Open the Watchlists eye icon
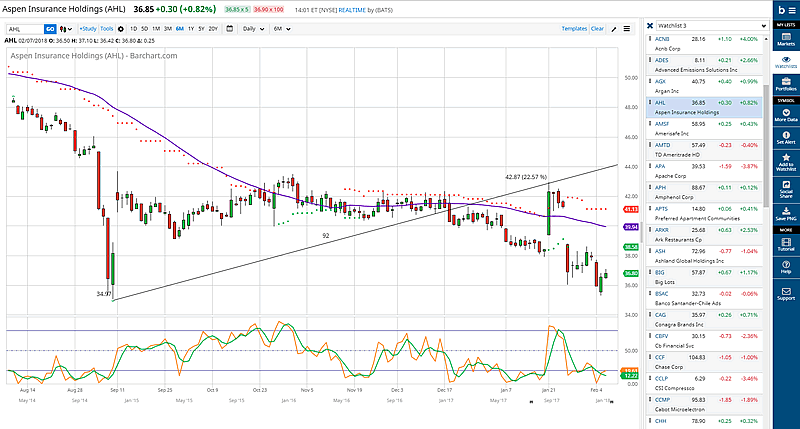The image size is (800, 429). pyautogui.click(x=786, y=62)
